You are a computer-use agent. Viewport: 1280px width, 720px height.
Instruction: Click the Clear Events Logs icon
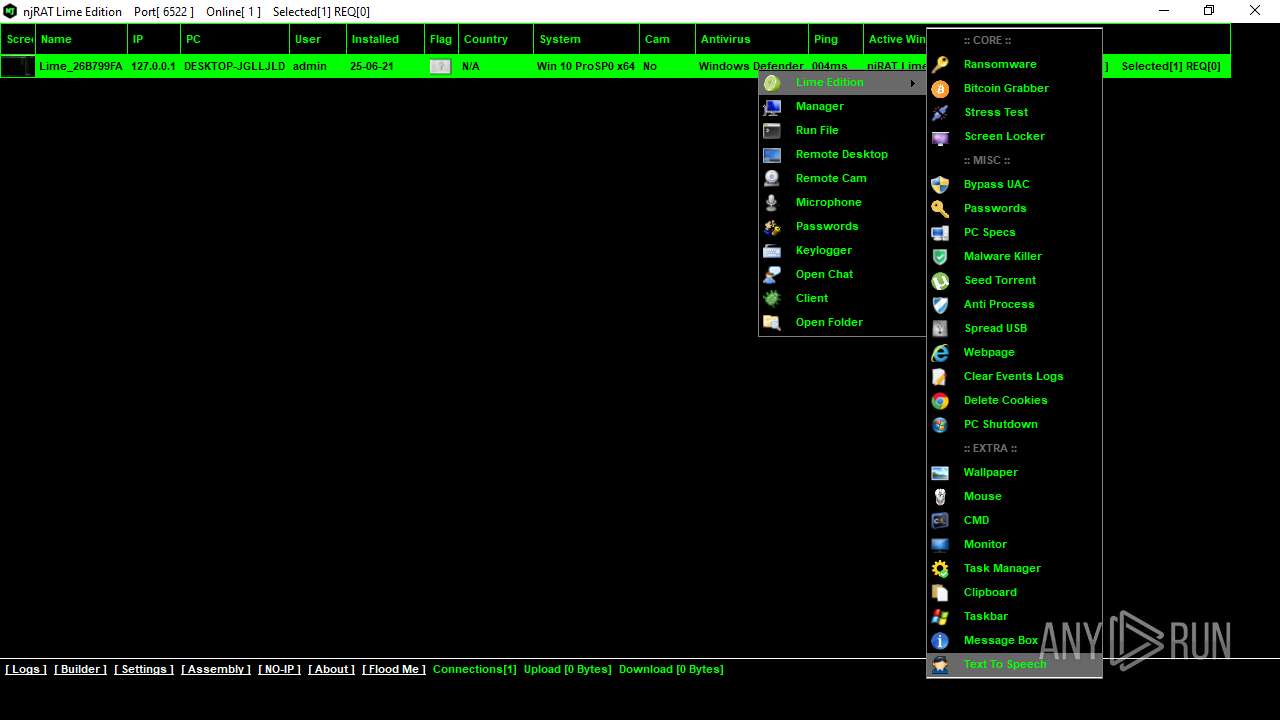(940, 376)
